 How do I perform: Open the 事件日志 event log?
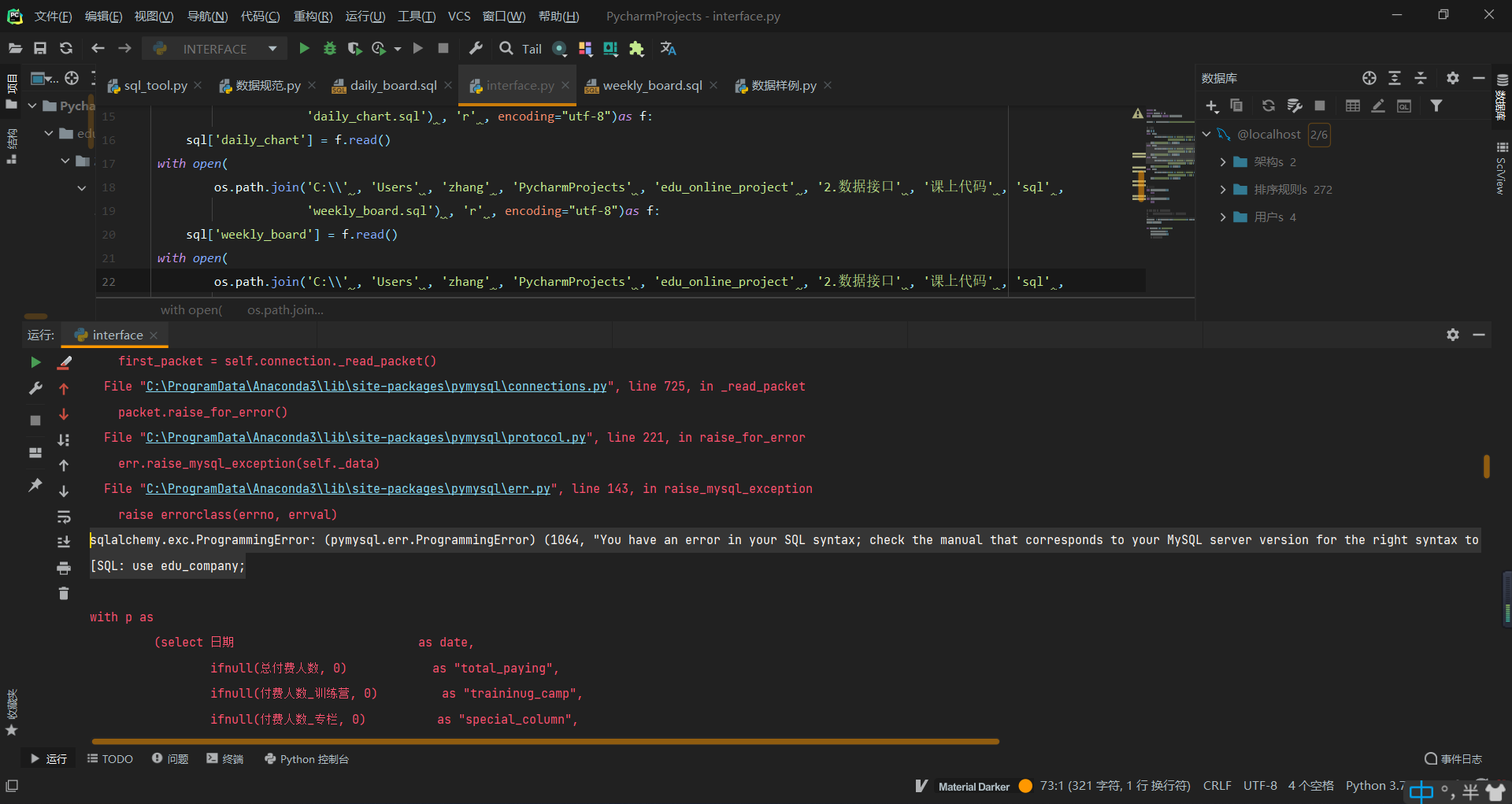click(x=1454, y=759)
